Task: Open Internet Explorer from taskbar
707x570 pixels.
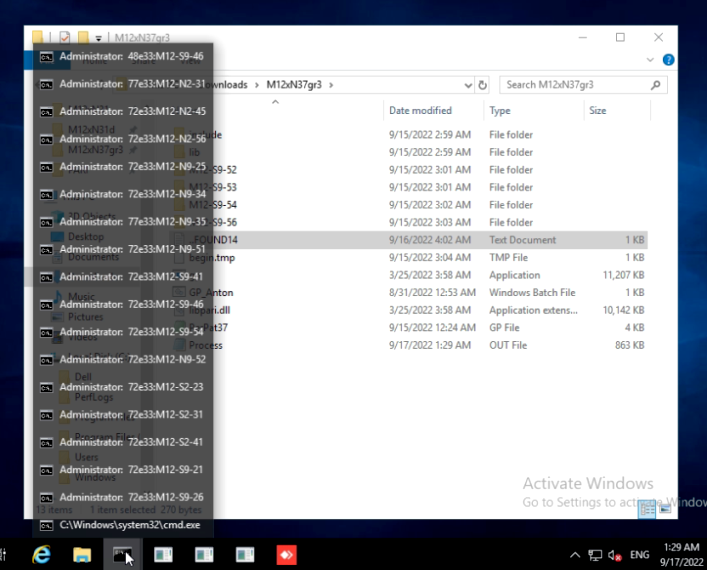Action: click(41, 555)
